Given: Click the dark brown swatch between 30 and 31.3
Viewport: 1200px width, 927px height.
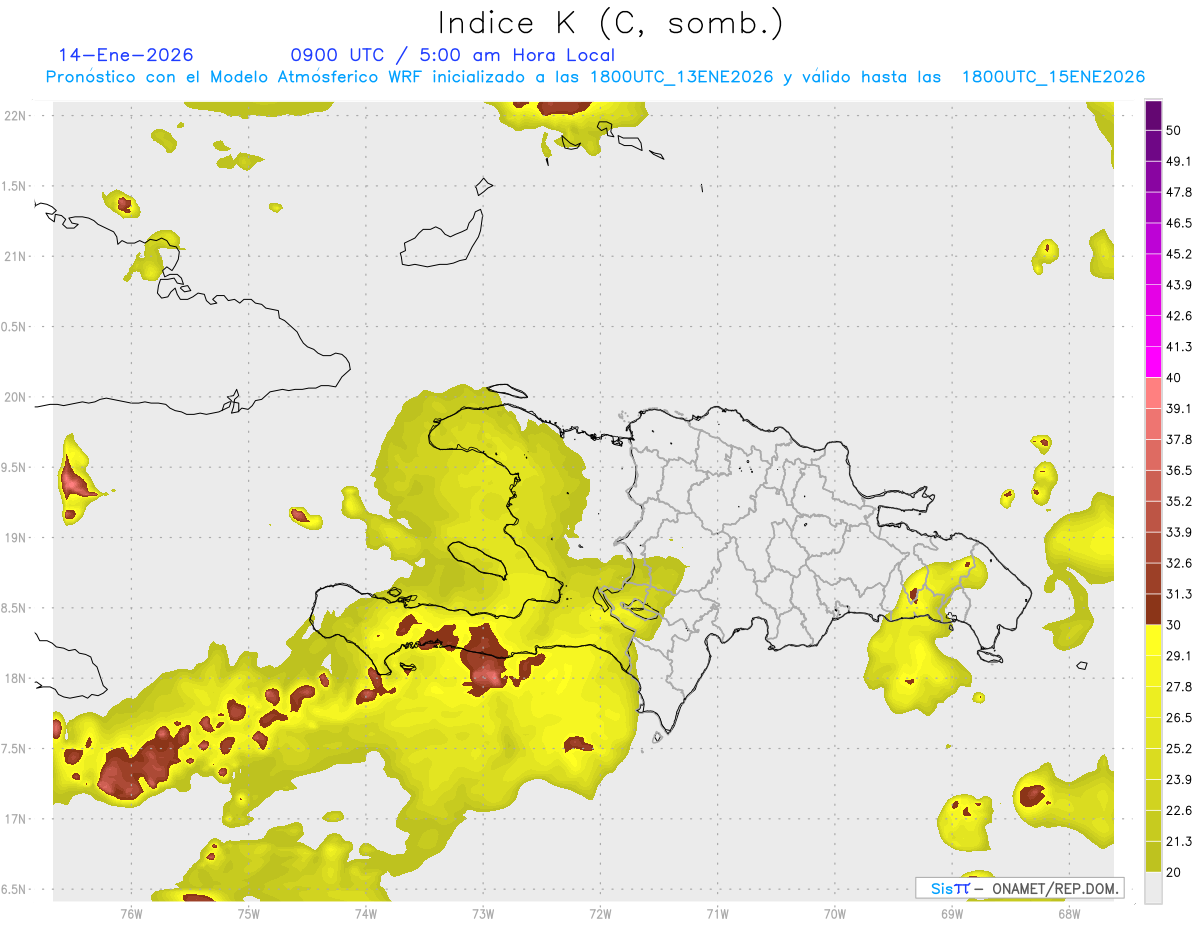Looking at the screenshot, I should 1153,610.
